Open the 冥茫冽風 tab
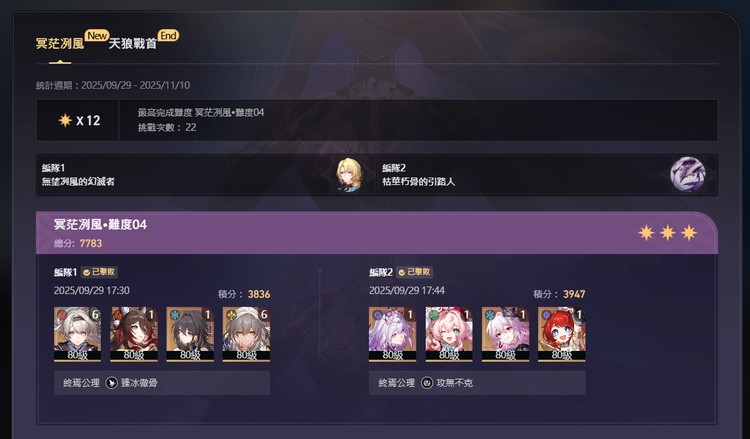750x439 pixels. (60, 44)
